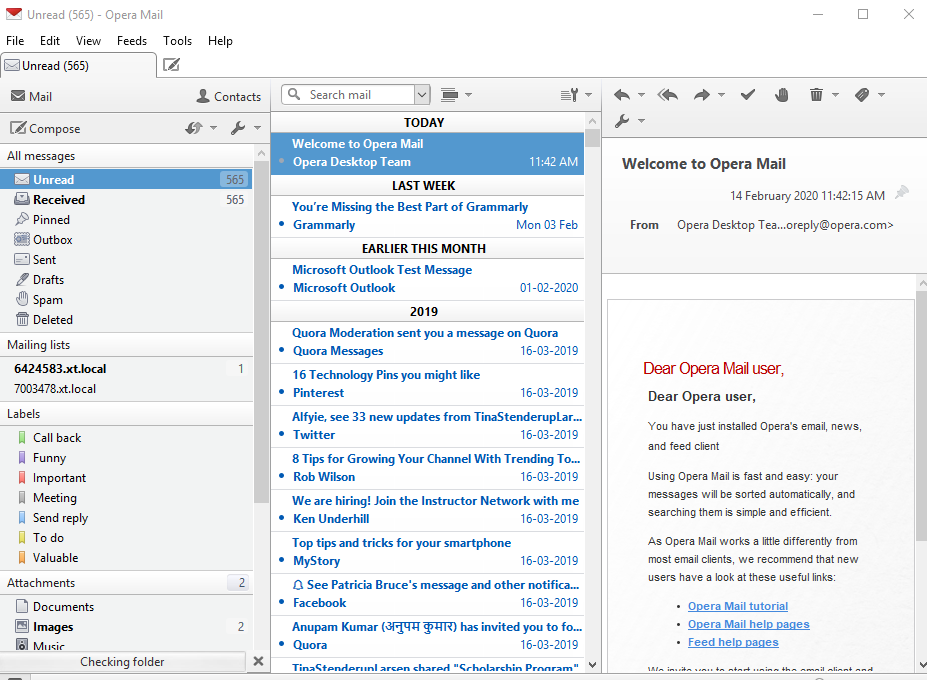Open dropdown beside list settings icon
The width and height of the screenshot is (927, 680).
point(588,95)
